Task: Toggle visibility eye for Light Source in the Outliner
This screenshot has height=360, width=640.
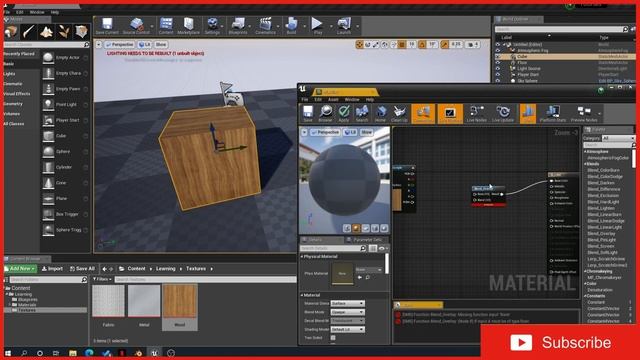Action: (498, 69)
